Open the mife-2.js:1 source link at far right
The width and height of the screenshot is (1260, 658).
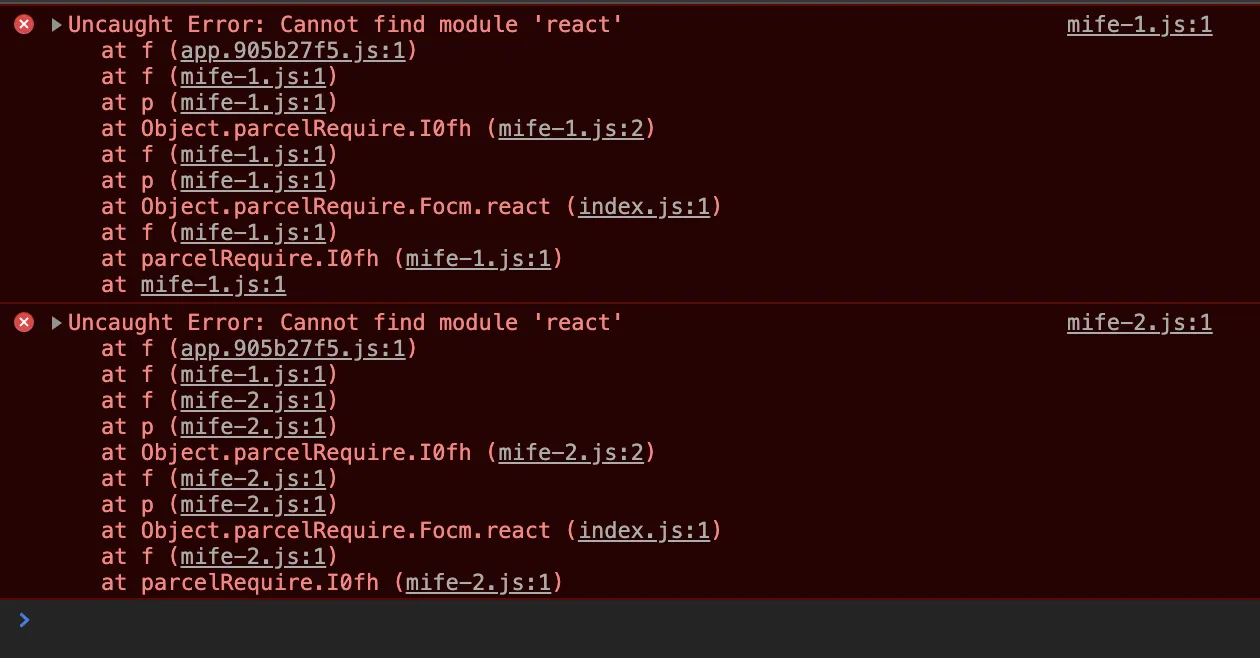[1139, 322]
